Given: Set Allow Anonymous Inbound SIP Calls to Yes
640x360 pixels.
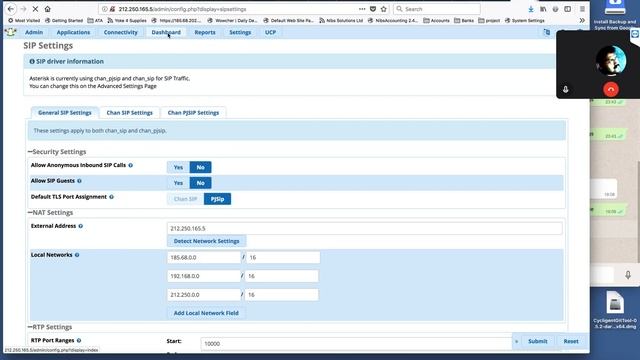Looking at the screenshot, I should [x=178, y=167].
